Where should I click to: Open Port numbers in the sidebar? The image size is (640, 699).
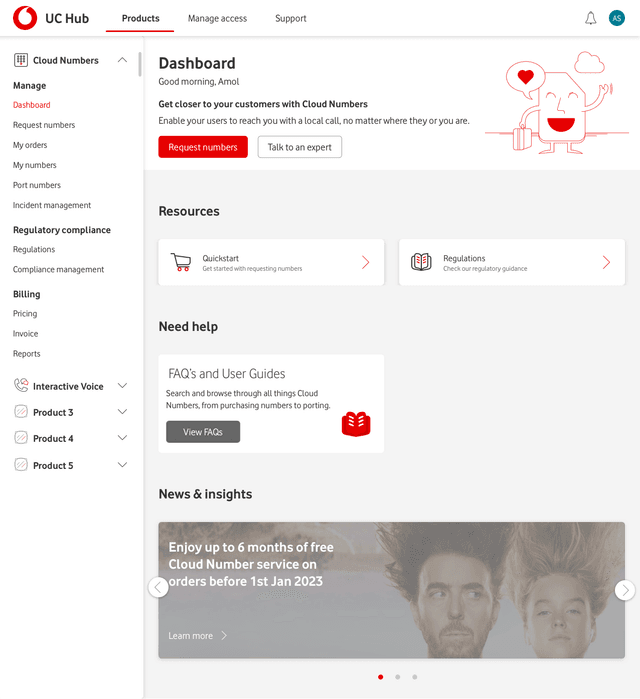point(37,185)
